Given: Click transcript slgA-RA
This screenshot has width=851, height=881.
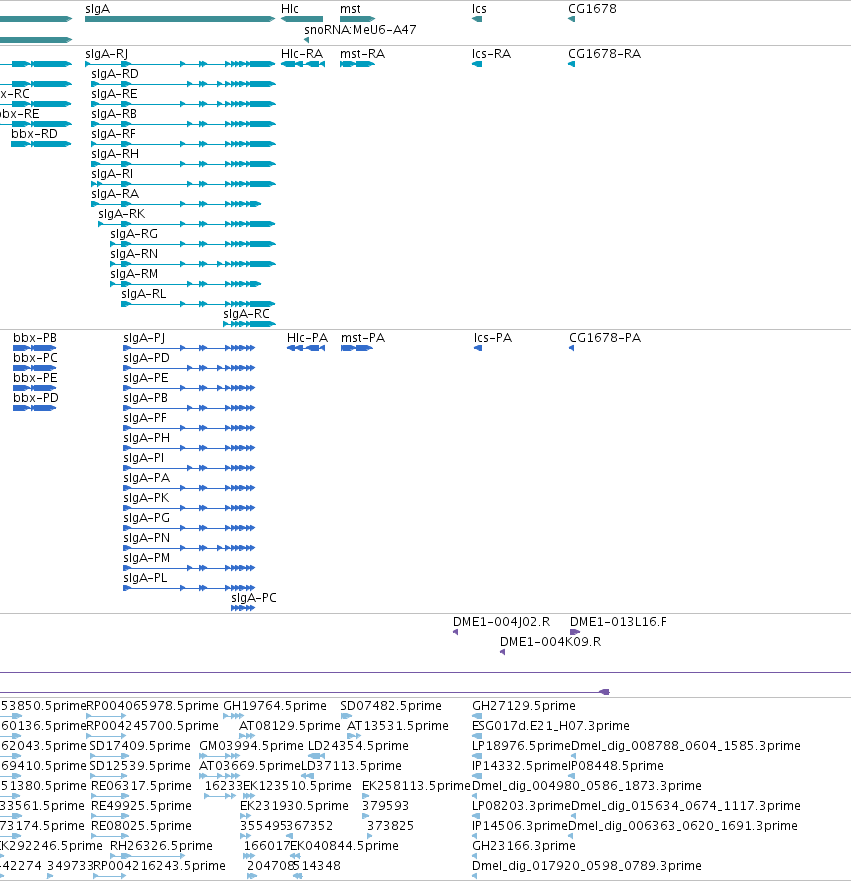Looking at the screenshot, I should pos(176,204).
